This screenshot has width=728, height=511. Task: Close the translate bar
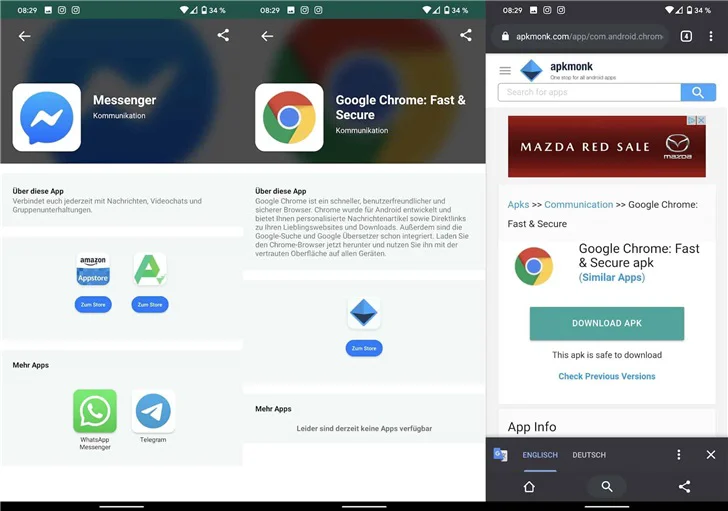(x=710, y=454)
